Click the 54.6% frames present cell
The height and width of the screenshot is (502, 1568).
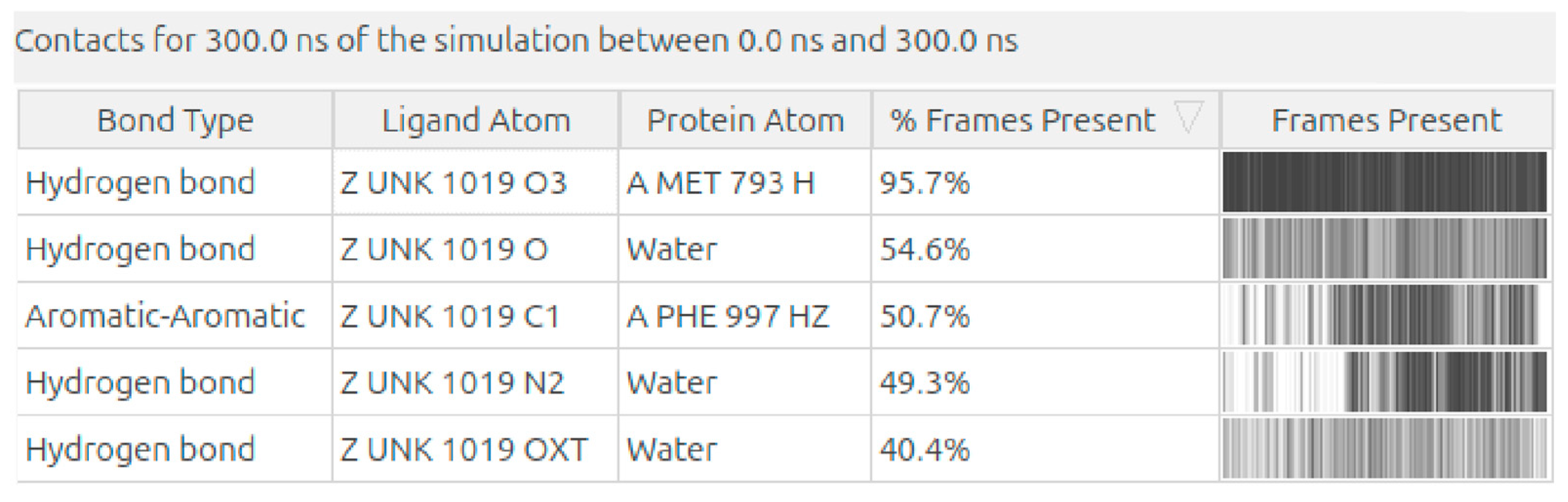pos(925,250)
